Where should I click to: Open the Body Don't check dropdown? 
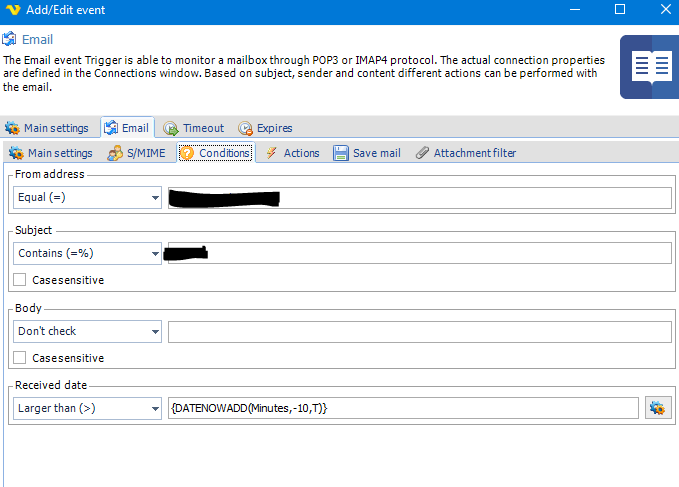tap(88, 331)
